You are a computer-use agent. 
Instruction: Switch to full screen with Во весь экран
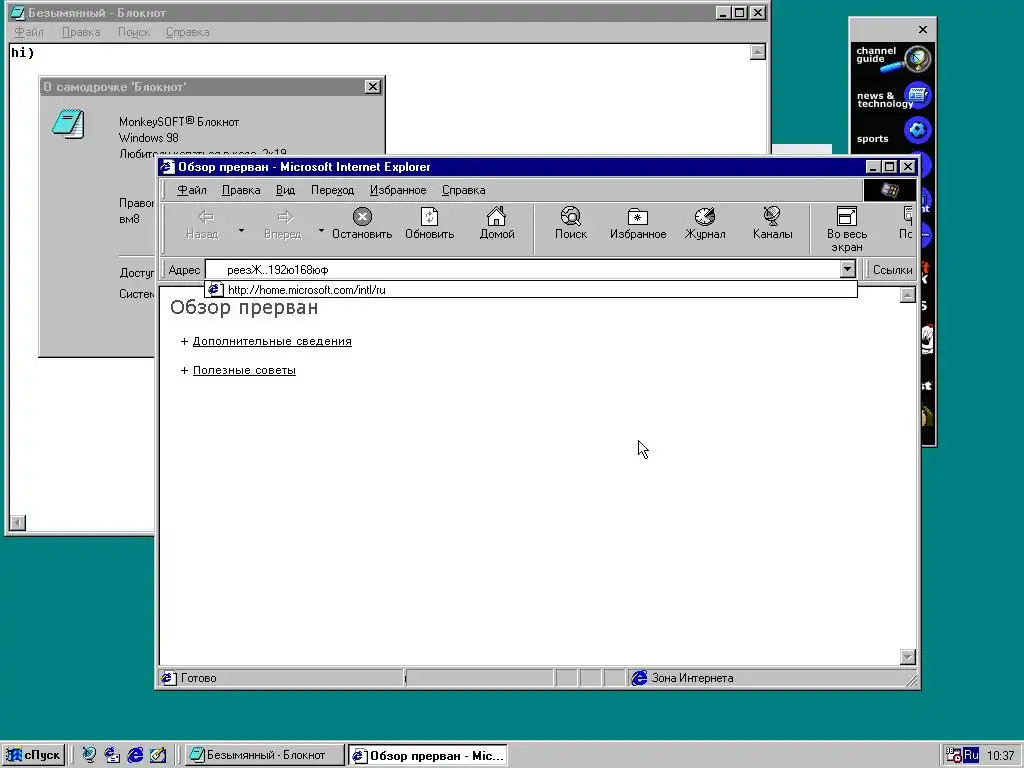pos(846,230)
